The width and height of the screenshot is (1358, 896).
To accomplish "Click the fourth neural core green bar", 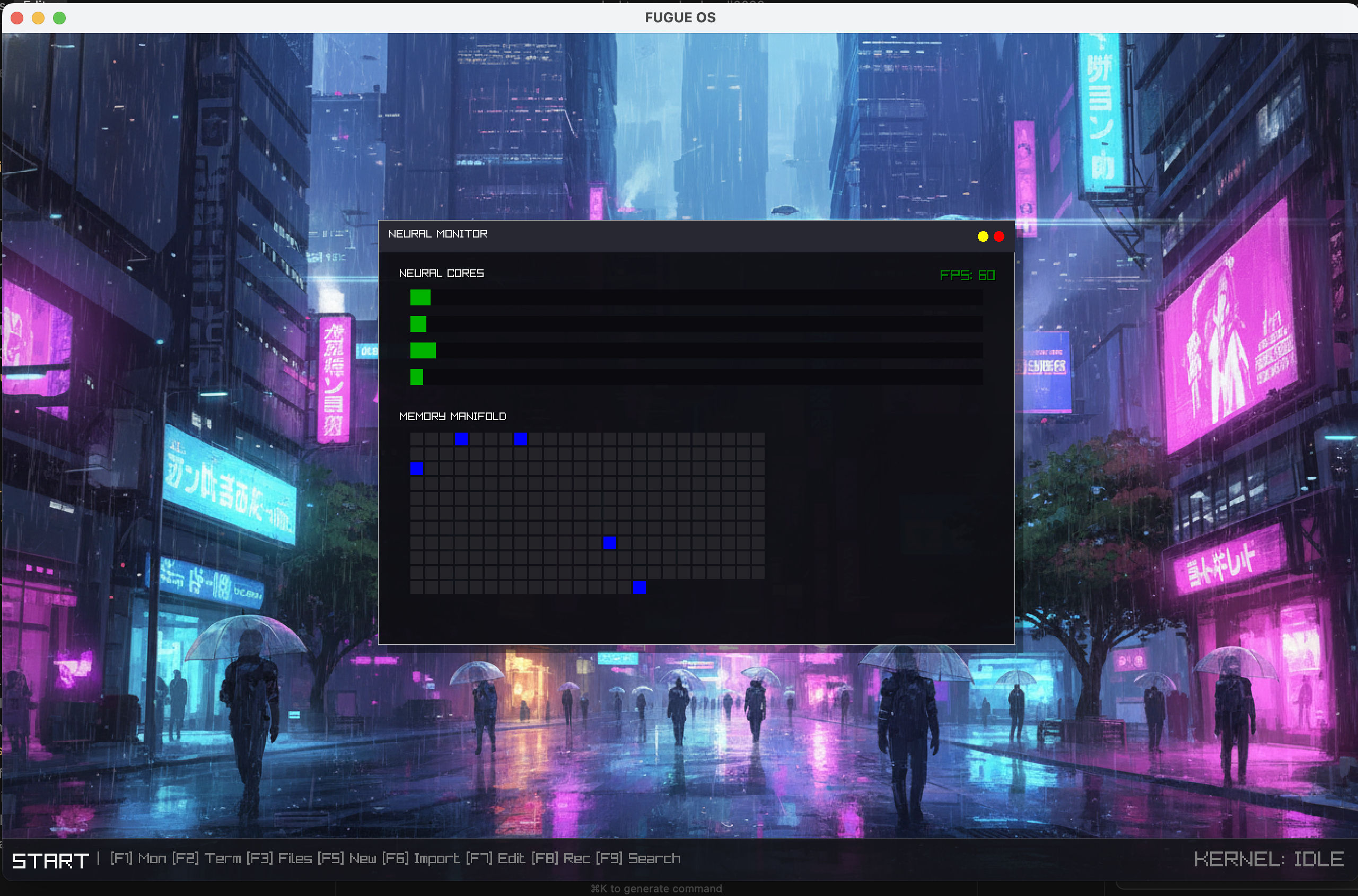I will [x=417, y=377].
